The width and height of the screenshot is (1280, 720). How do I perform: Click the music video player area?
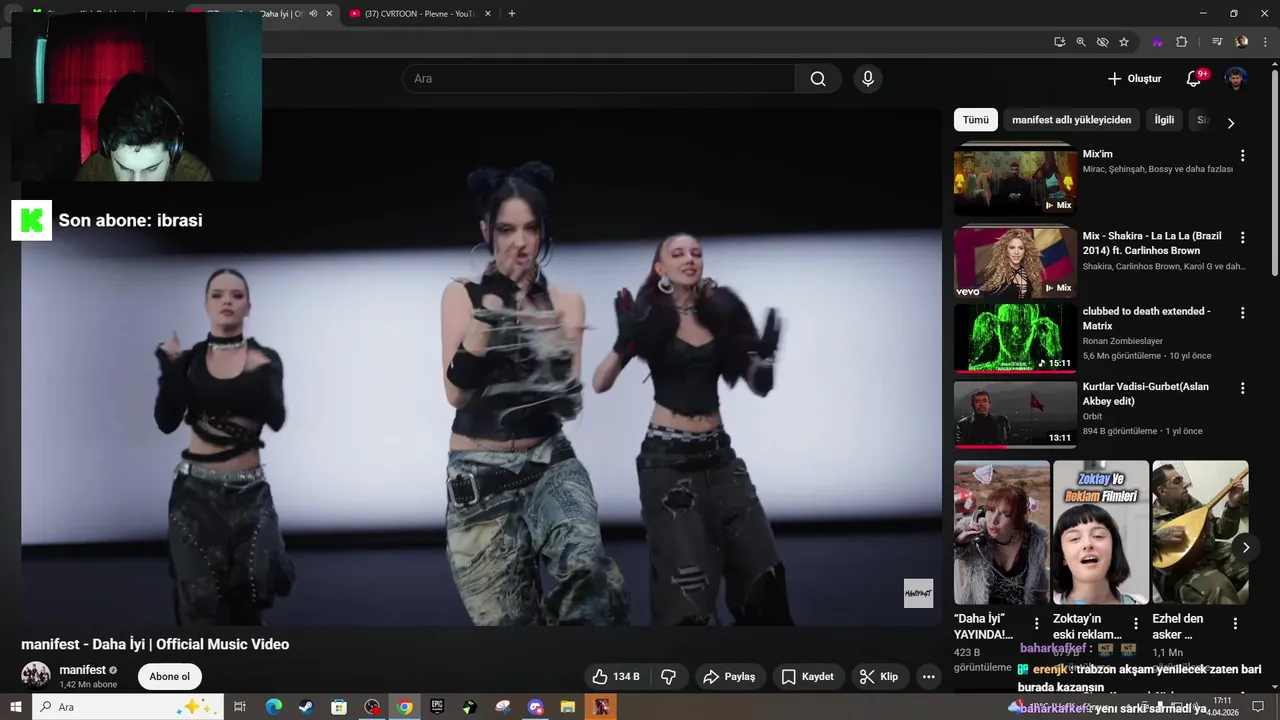tap(481, 367)
